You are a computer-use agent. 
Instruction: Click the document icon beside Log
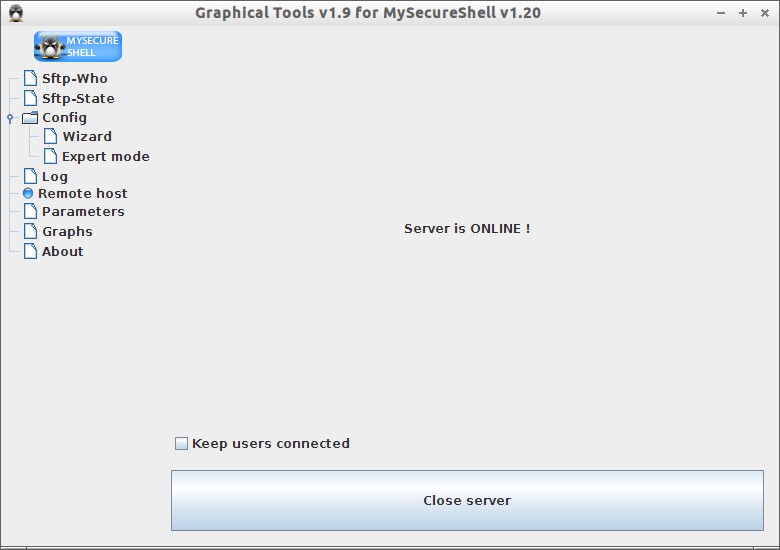click(30, 176)
